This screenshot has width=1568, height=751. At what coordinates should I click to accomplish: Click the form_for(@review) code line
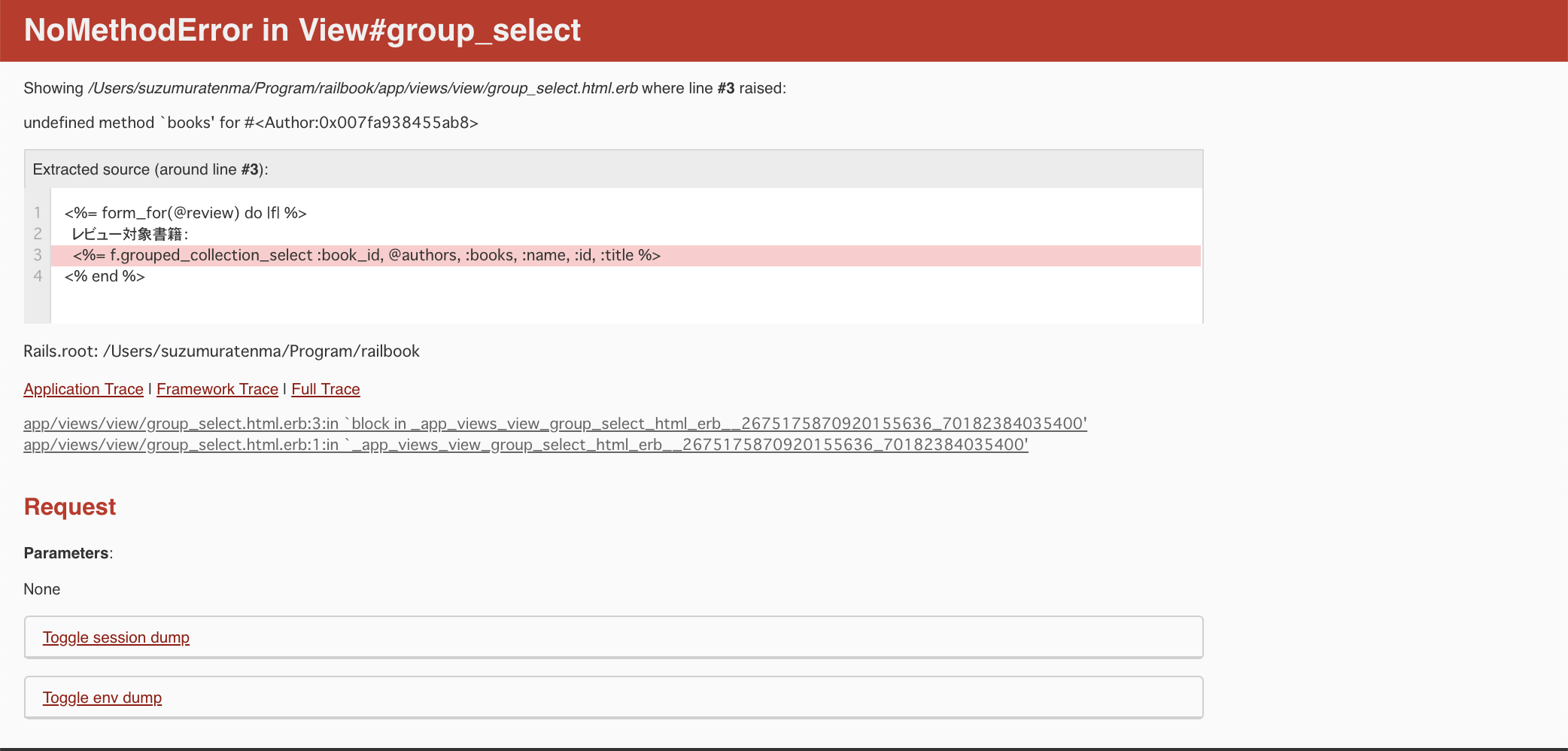click(185, 213)
